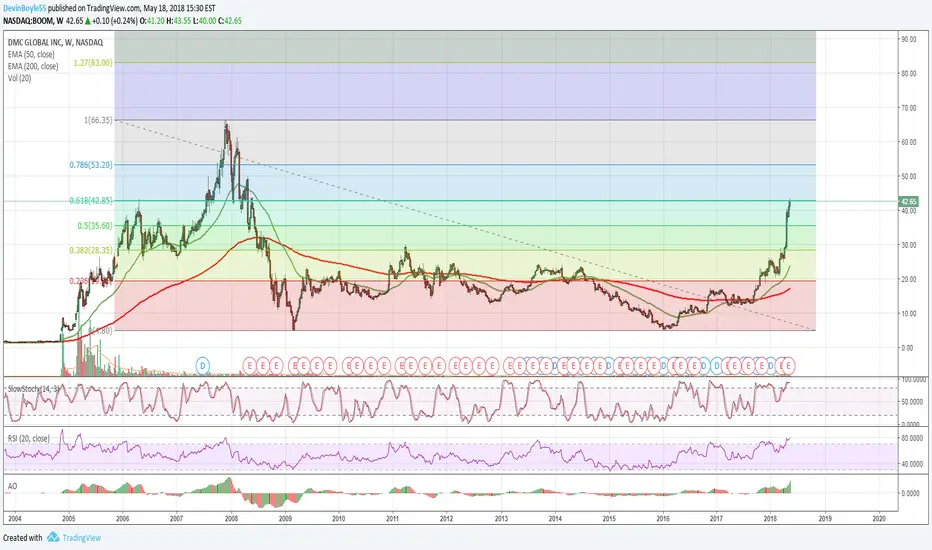The image size is (932, 550).
Task: Click the TradingView cloud logo icon
Action: click(x=53, y=538)
